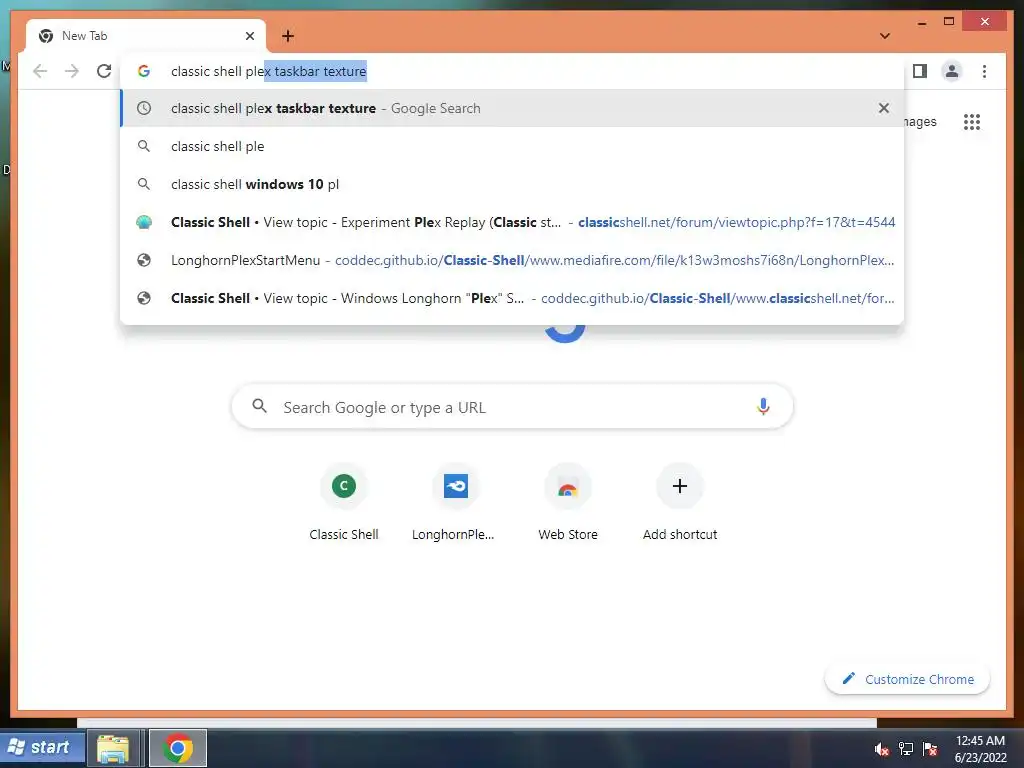This screenshot has height=768, width=1024.
Task: Open a new tab with plus button
Action: [x=288, y=36]
